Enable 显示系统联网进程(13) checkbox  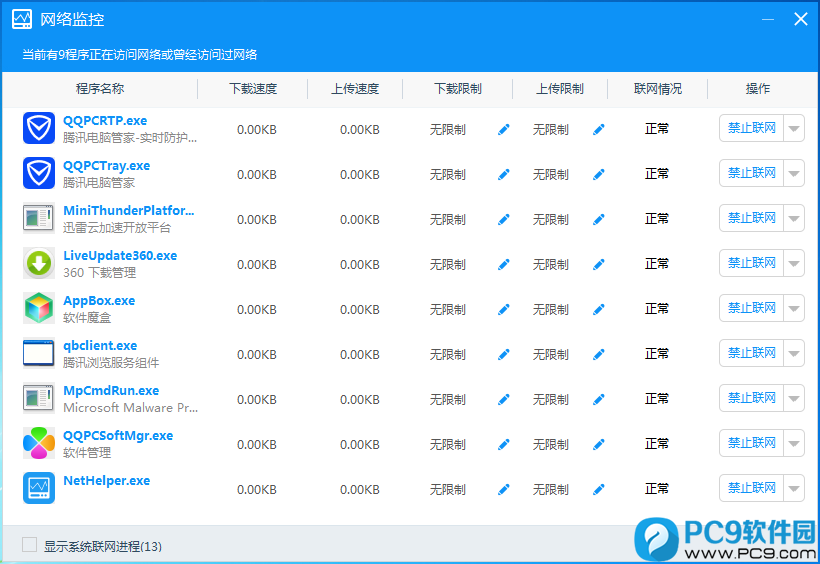(x=29, y=545)
